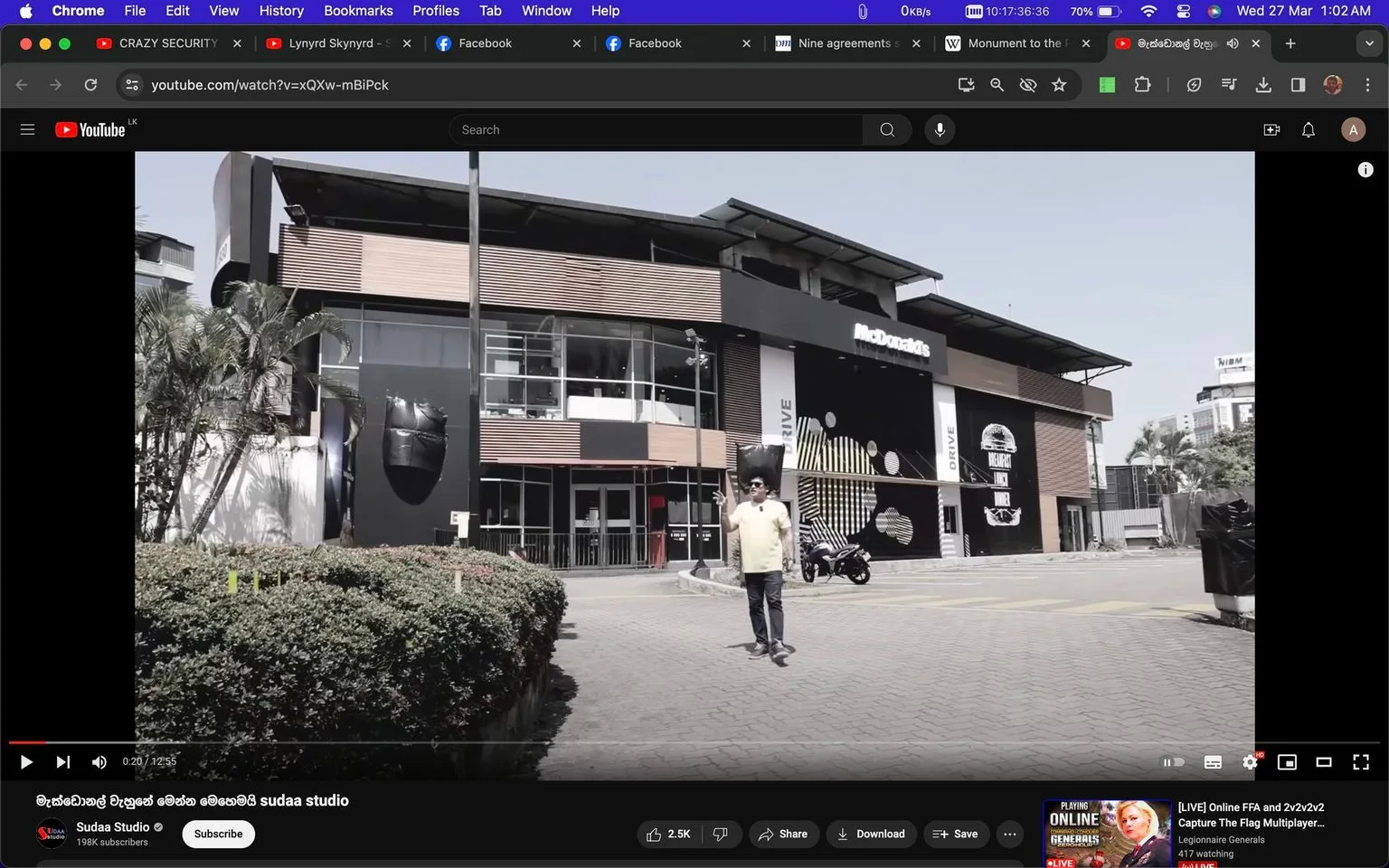1389x868 pixels.
Task: Toggle subtitles/closed captions
Action: [x=1213, y=762]
